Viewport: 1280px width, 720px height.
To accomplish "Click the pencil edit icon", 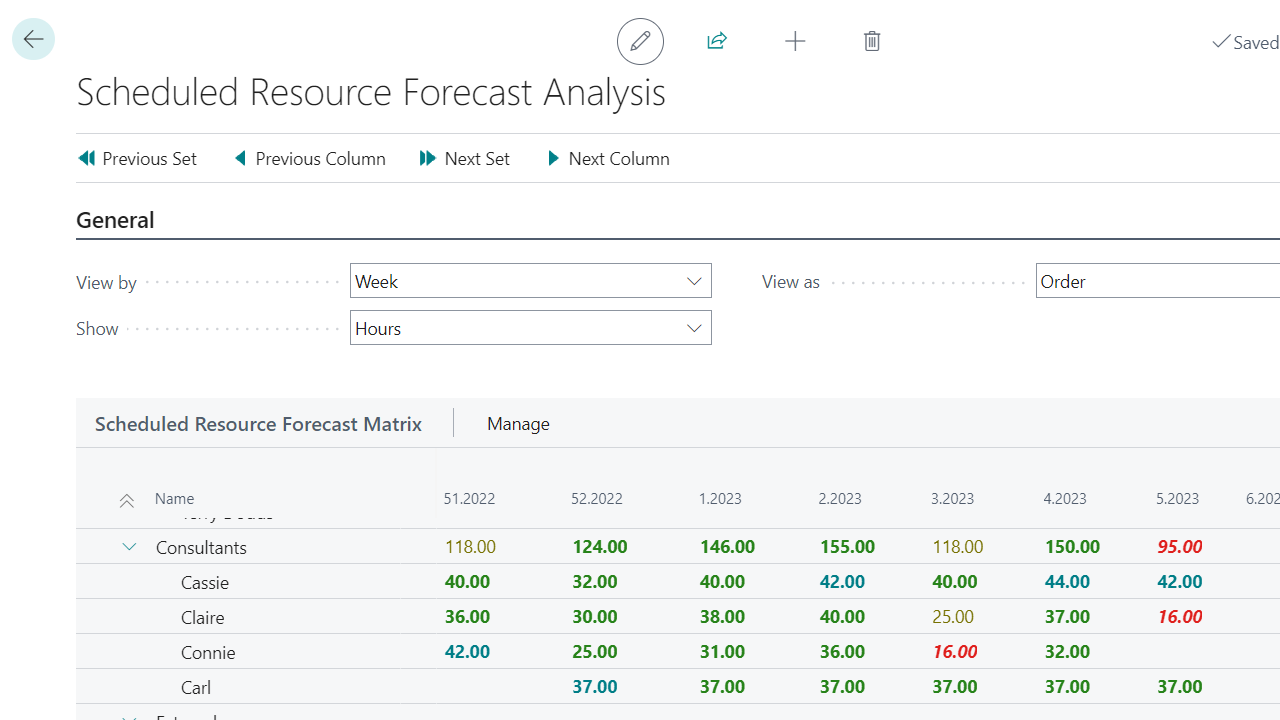I will pos(640,41).
